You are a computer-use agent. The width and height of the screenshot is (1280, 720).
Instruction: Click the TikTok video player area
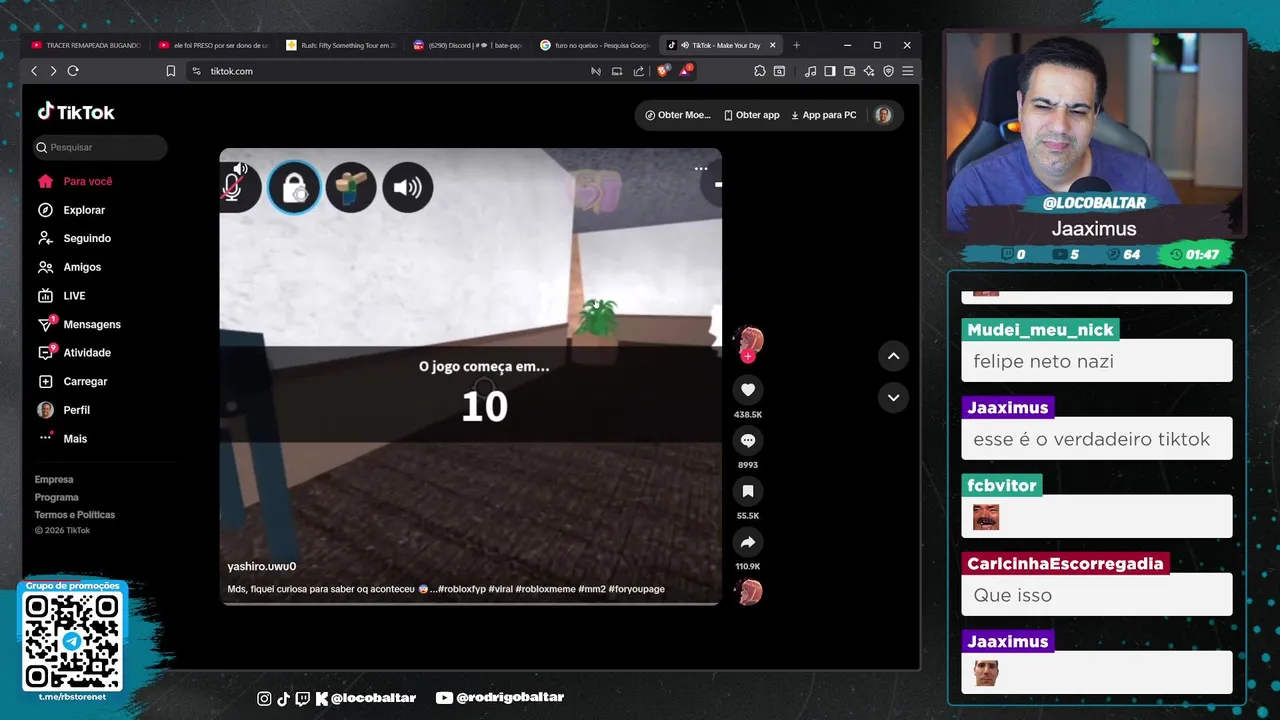point(470,376)
